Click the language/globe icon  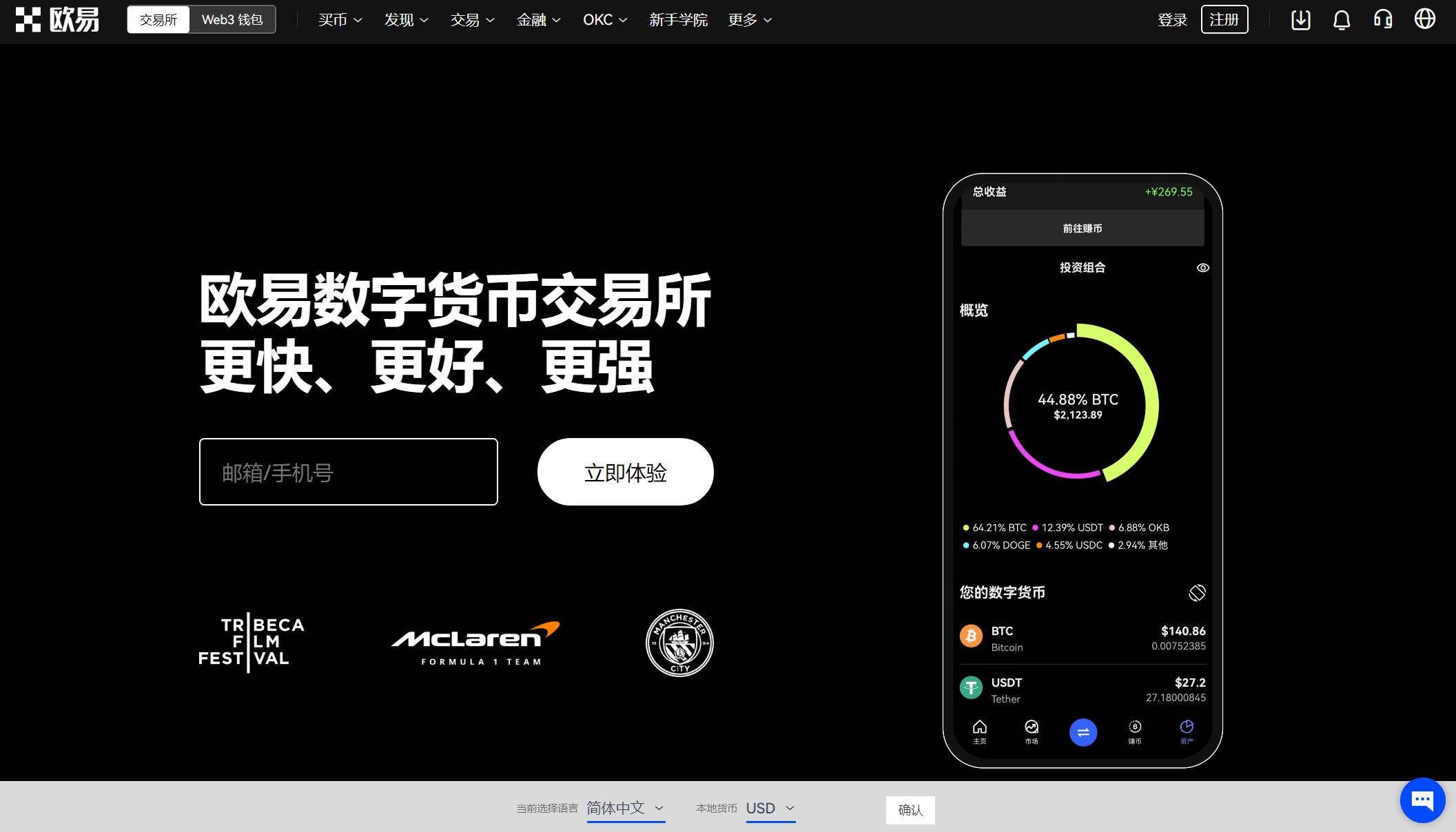point(1427,19)
